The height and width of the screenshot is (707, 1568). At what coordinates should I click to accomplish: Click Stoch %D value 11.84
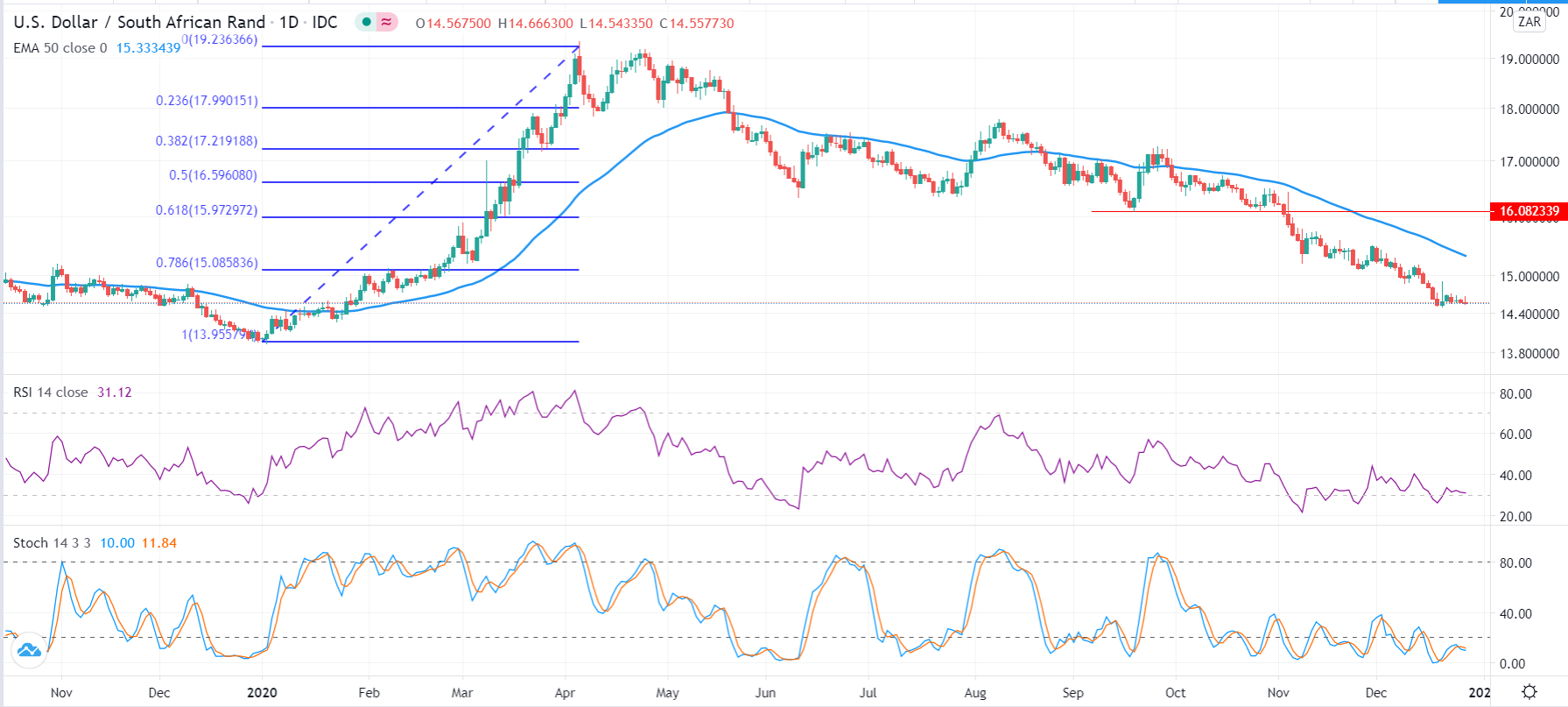click(x=159, y=543)
